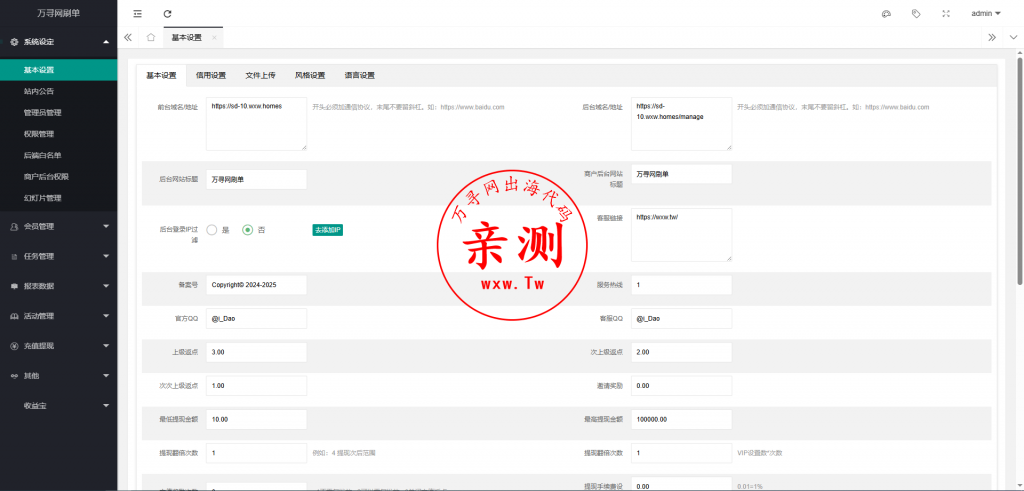
Task: Toggle fullscreen with the expand icon
Action: coord(946,13)
